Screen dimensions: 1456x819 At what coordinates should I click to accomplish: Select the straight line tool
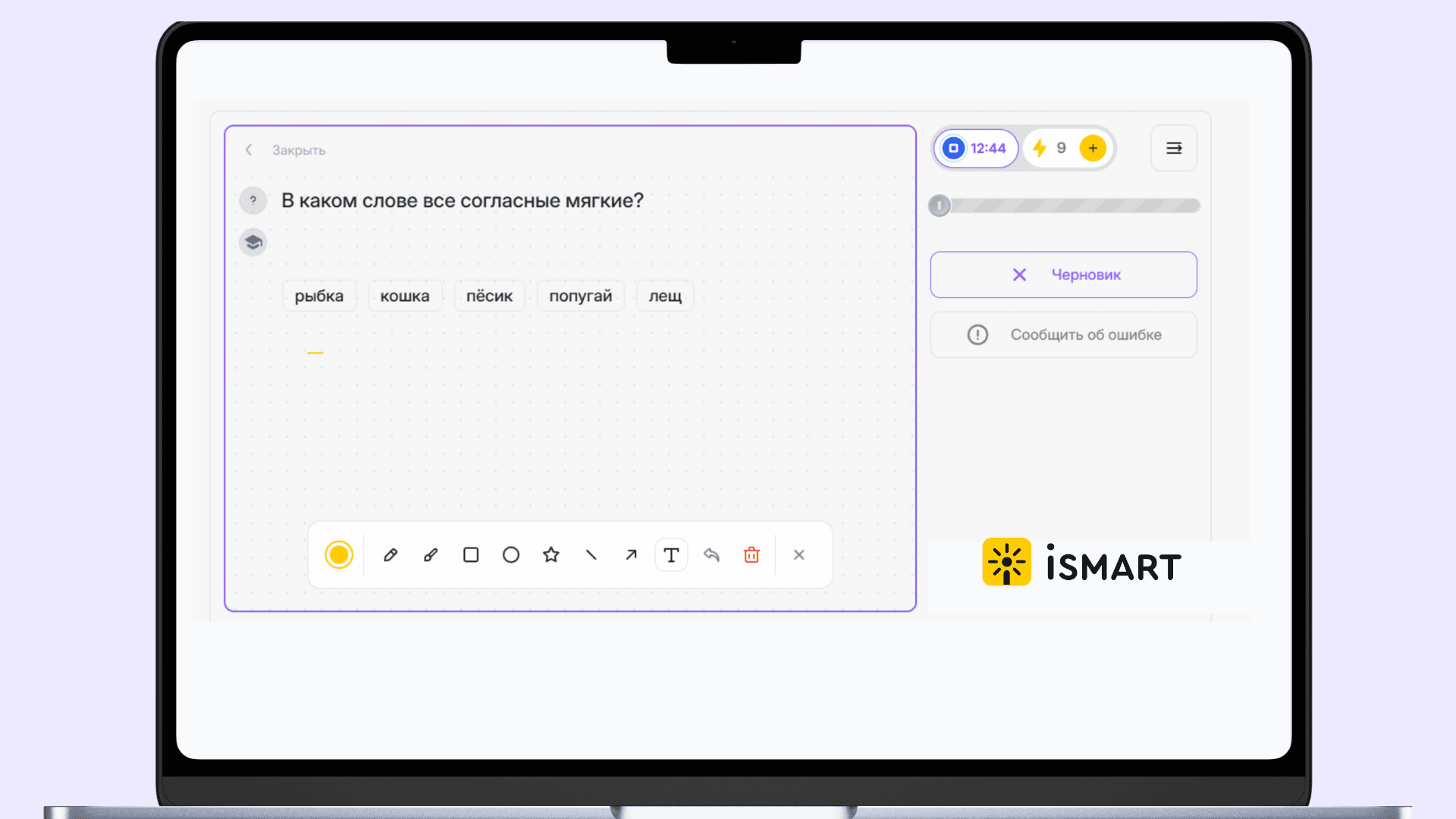point(591,555)
